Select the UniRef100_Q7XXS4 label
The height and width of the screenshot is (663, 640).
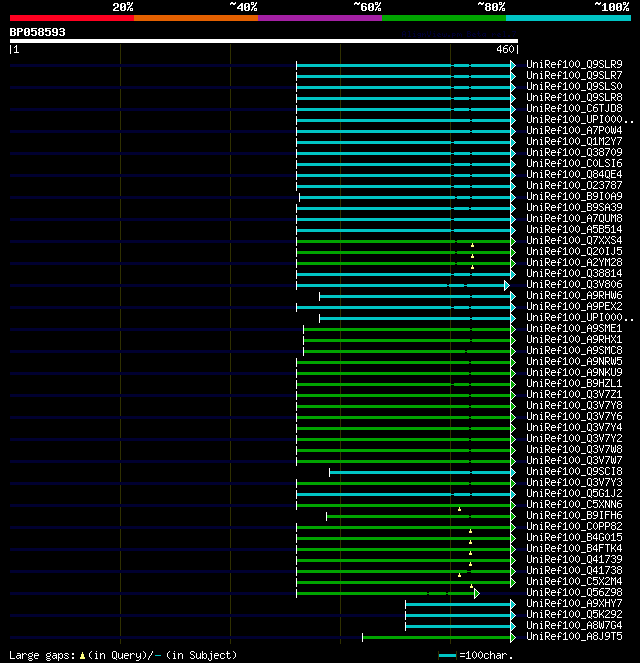[x=574, y=240]
